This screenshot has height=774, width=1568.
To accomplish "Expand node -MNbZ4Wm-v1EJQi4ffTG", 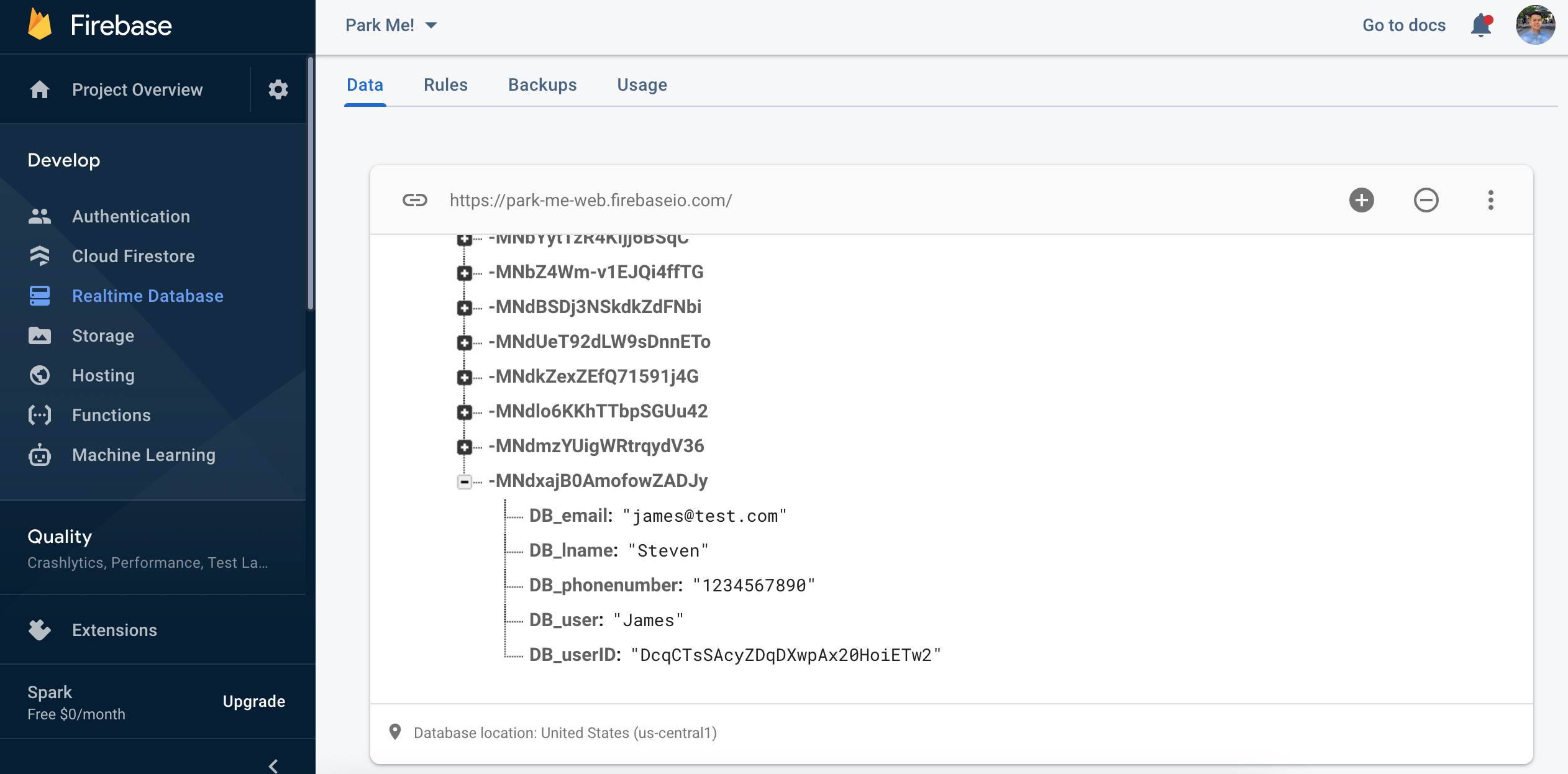I will tap(464, 273).
